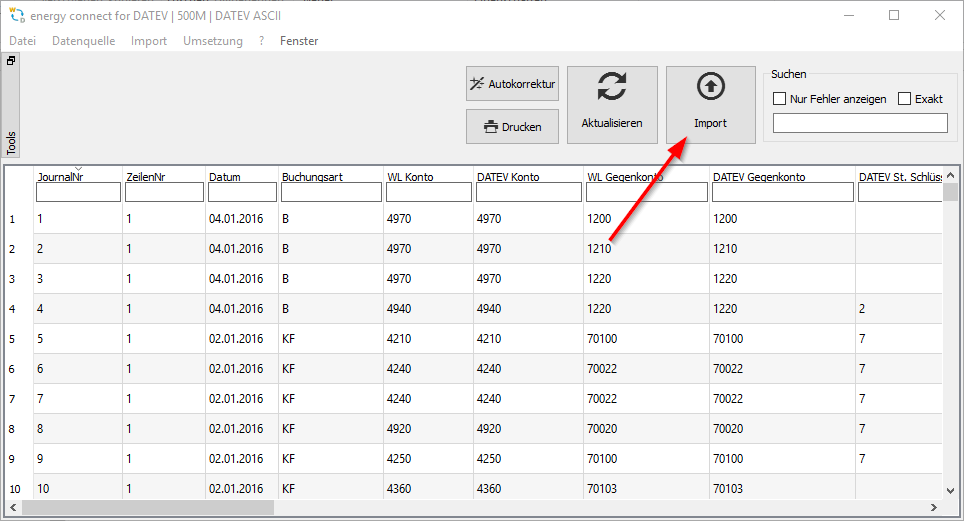Click the vertical scrollbar up arrow
The height and width of the screenshot is (521, 964).
(950, 175)
